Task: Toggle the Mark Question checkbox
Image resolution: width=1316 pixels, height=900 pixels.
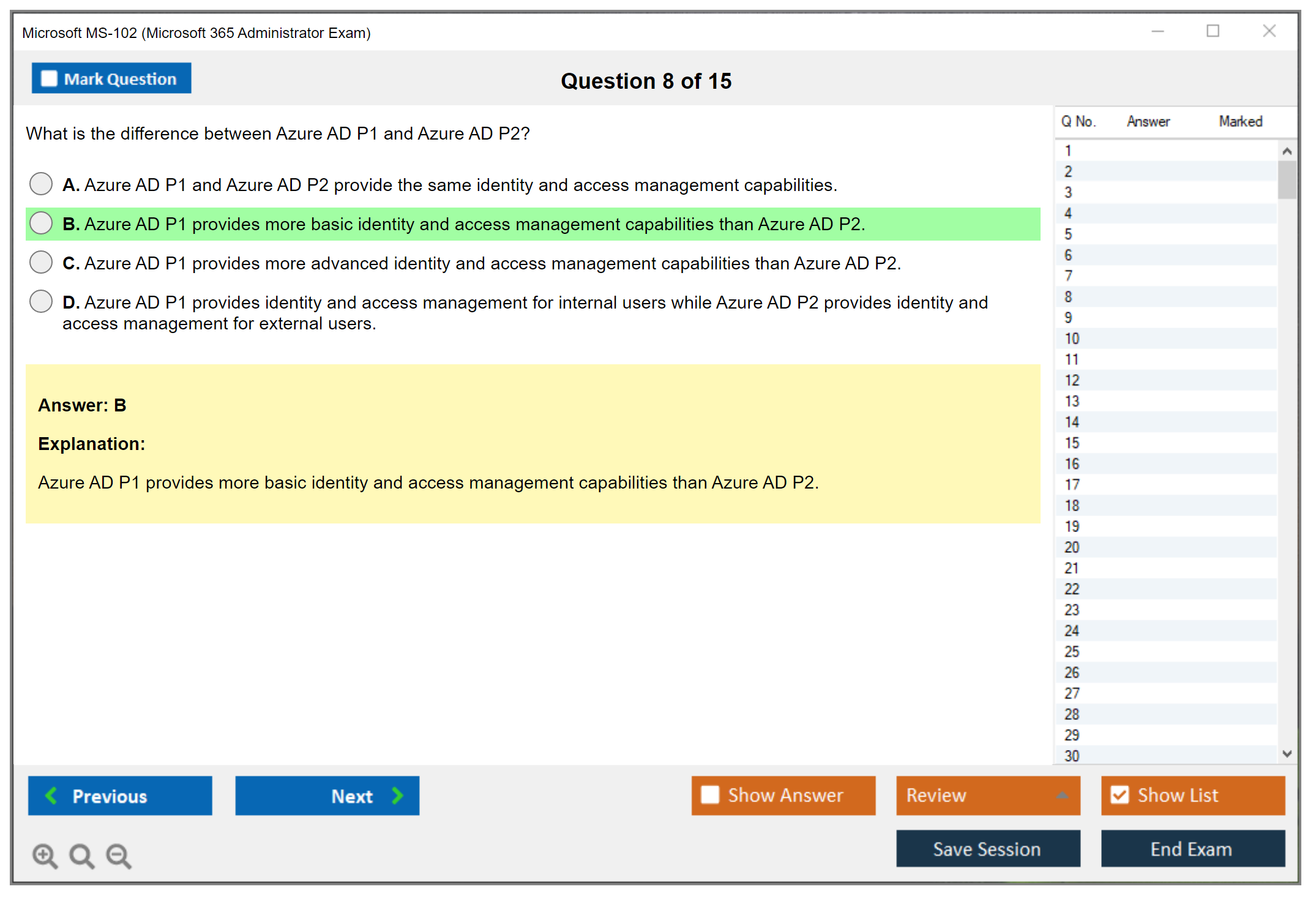Action: [49, 79]
